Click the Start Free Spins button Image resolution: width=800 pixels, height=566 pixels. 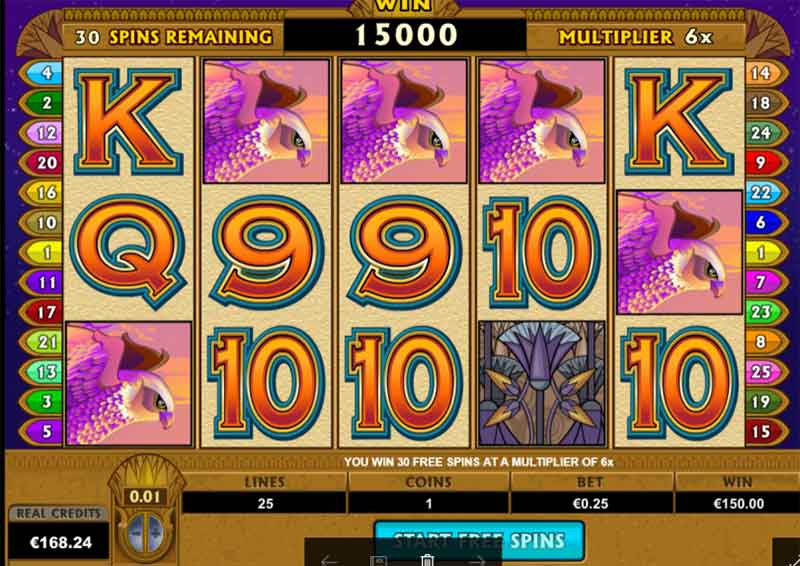pos(479,540)
